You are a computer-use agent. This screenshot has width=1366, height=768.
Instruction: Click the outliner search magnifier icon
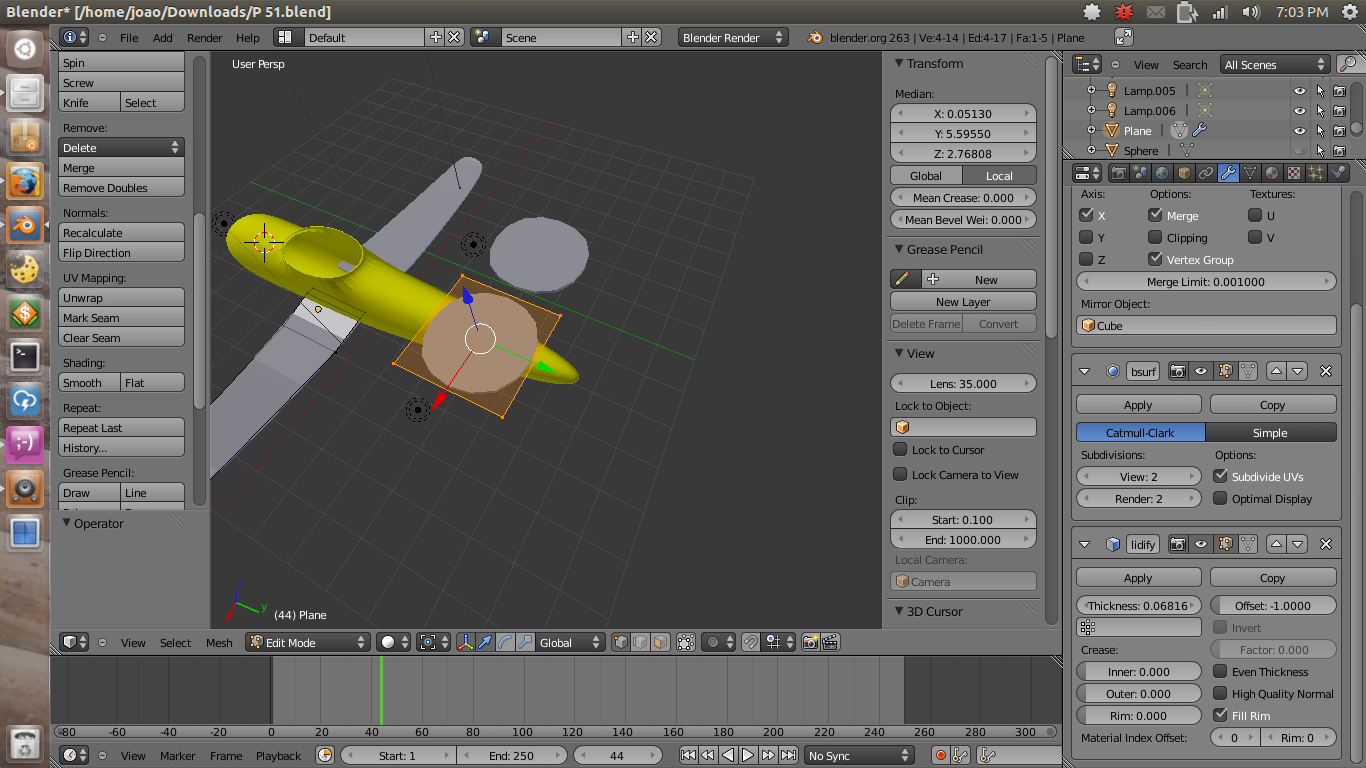(1347, 64)
